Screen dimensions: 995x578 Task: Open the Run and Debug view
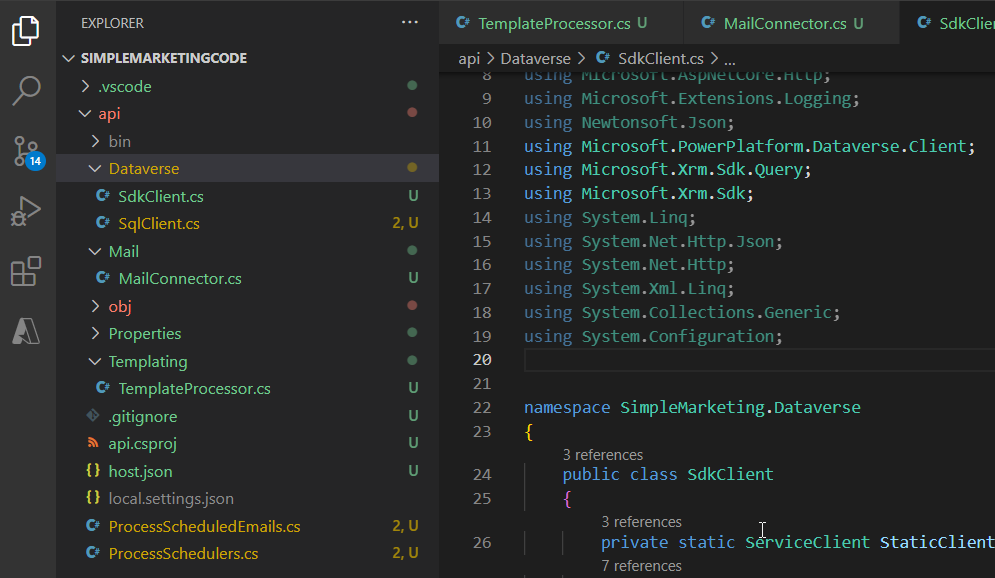pos(26,211)
